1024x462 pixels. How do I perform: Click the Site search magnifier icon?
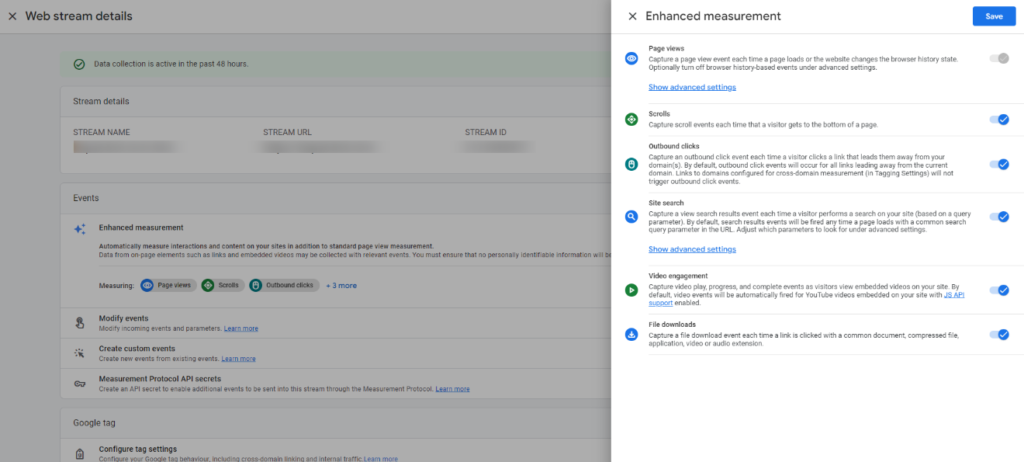631,216
